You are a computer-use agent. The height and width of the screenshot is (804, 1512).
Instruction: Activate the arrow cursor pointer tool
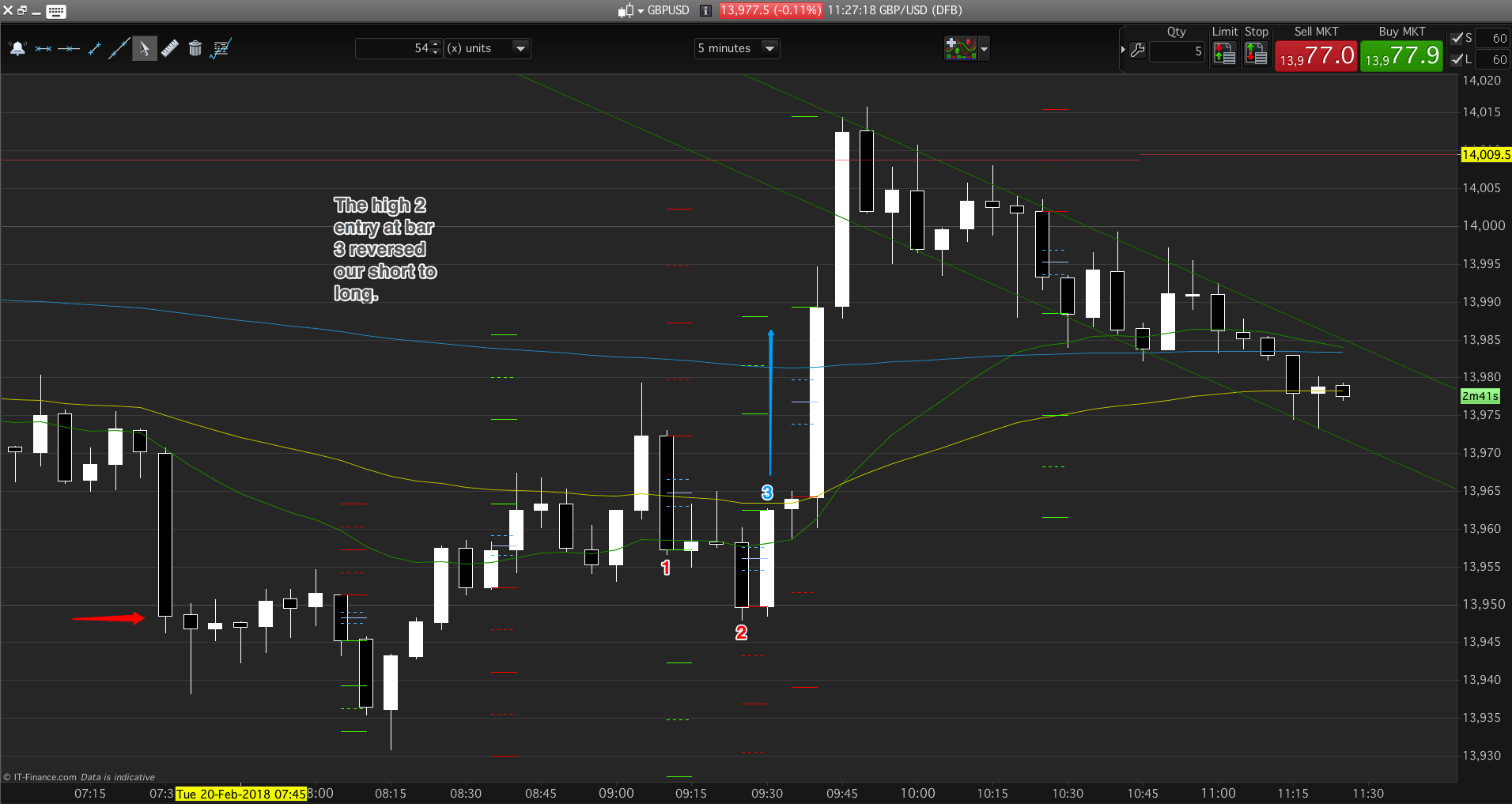(x=144, y=49)
